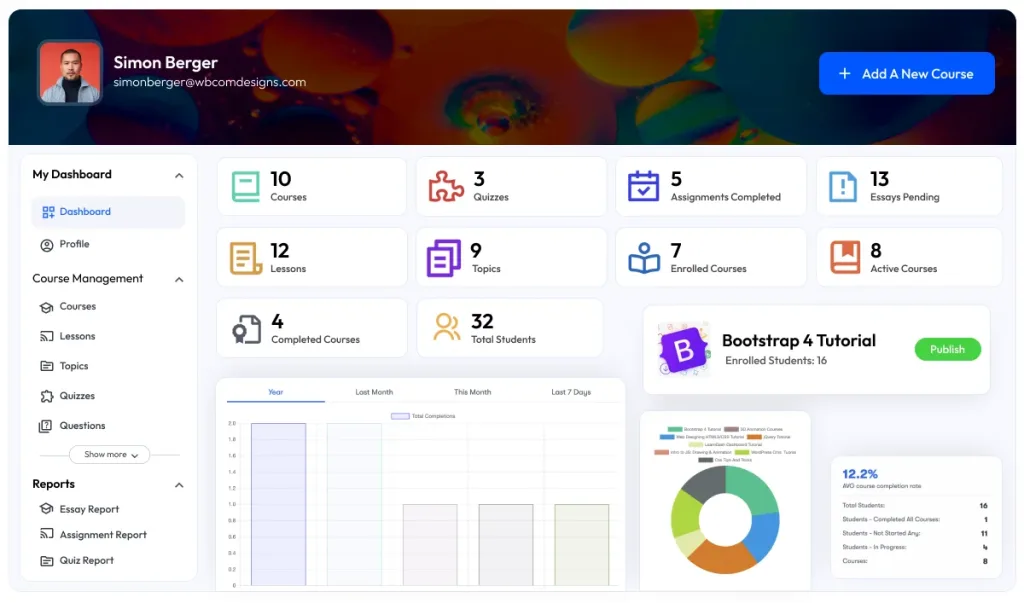
Task: Click Simon Berger's profile photo
Action: 70,73
